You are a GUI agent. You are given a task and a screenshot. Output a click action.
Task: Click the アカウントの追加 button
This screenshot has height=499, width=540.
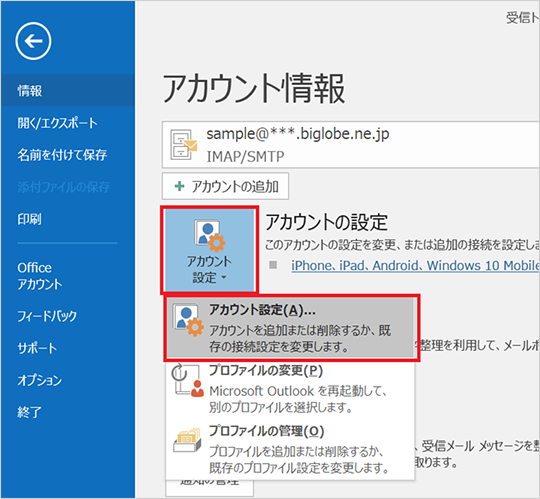[225, 186]
